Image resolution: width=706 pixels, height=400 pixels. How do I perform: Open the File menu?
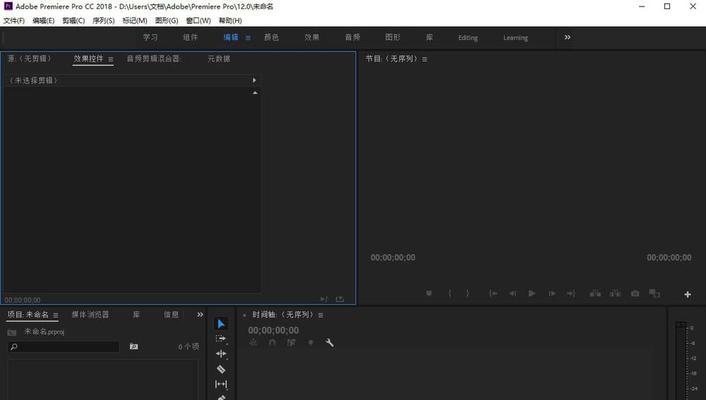[14, 21]
